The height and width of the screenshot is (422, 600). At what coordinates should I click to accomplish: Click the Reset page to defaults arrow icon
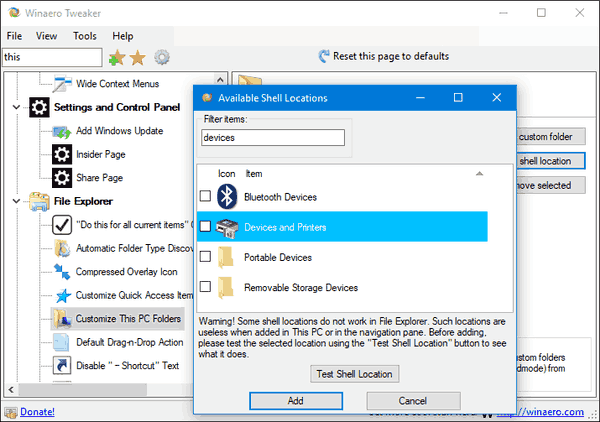(x=324, y=56)
